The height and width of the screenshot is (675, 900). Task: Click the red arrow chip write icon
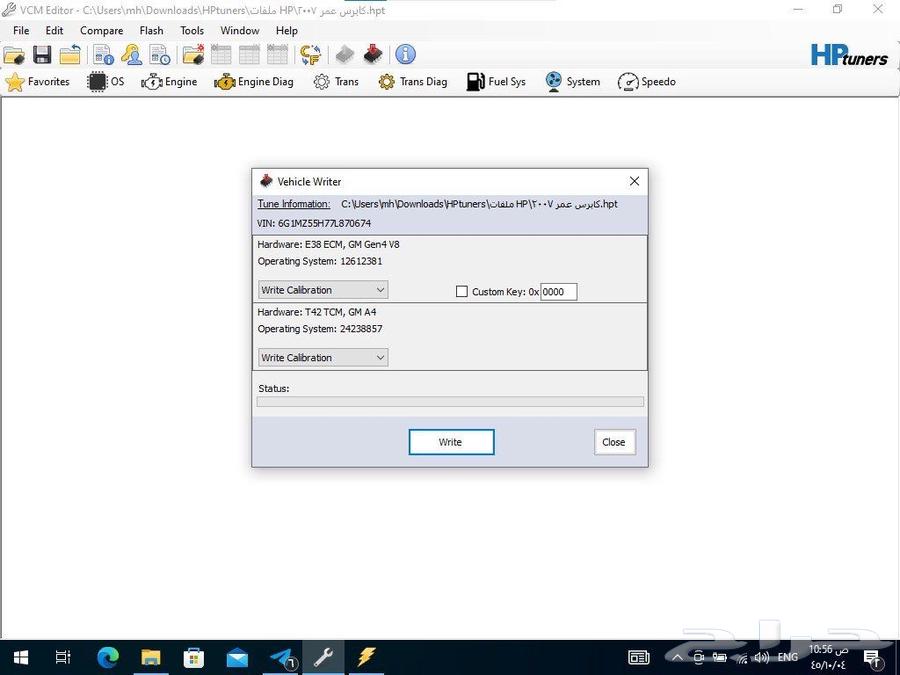click(373, 55)
